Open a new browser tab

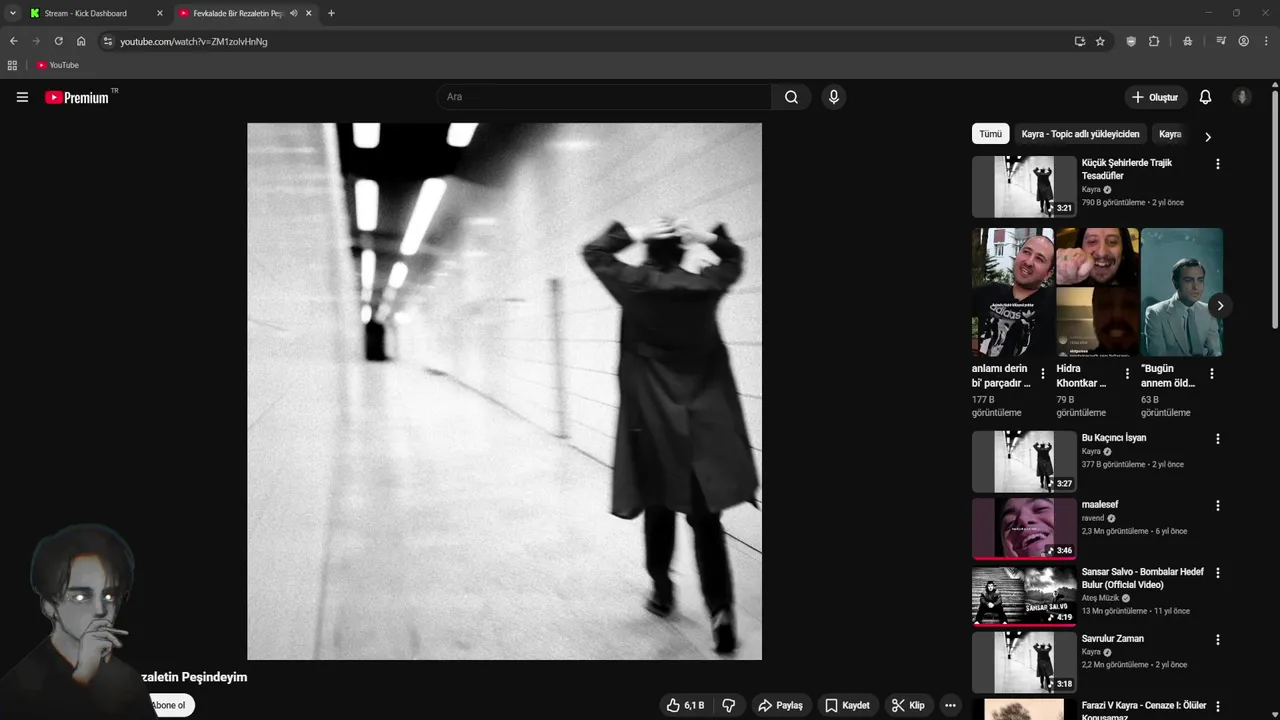(331, 13)
